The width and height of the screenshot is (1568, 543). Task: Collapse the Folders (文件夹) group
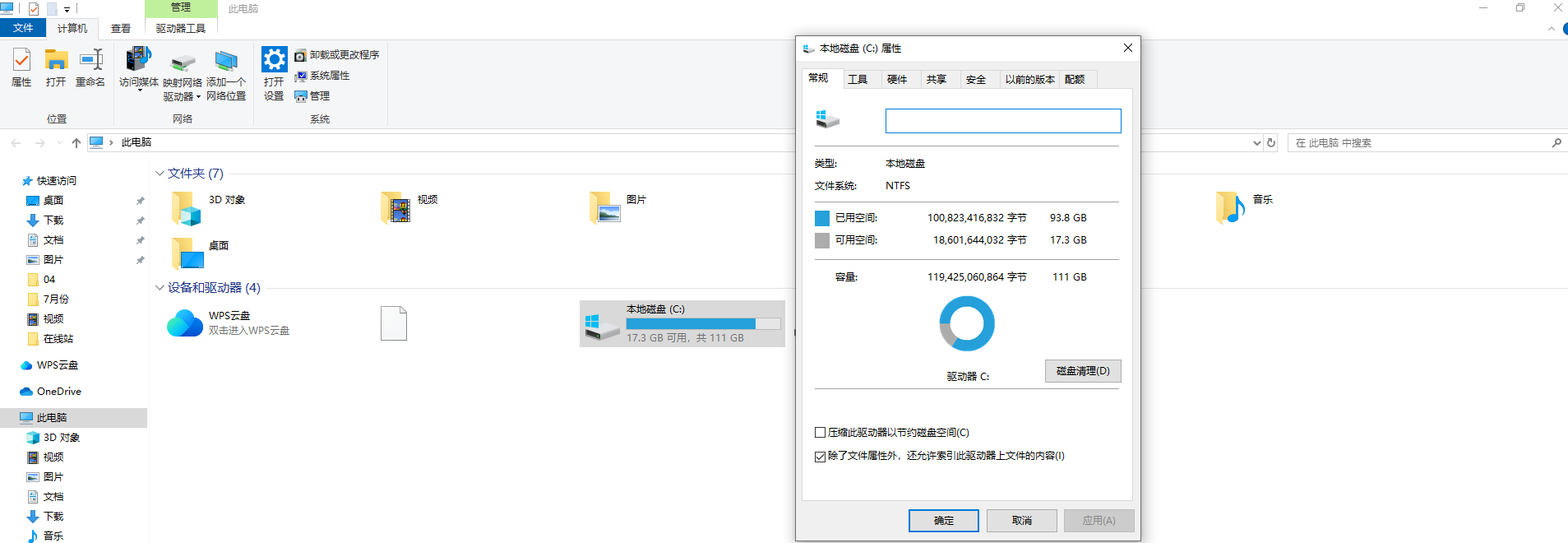(x=160, y=174)
